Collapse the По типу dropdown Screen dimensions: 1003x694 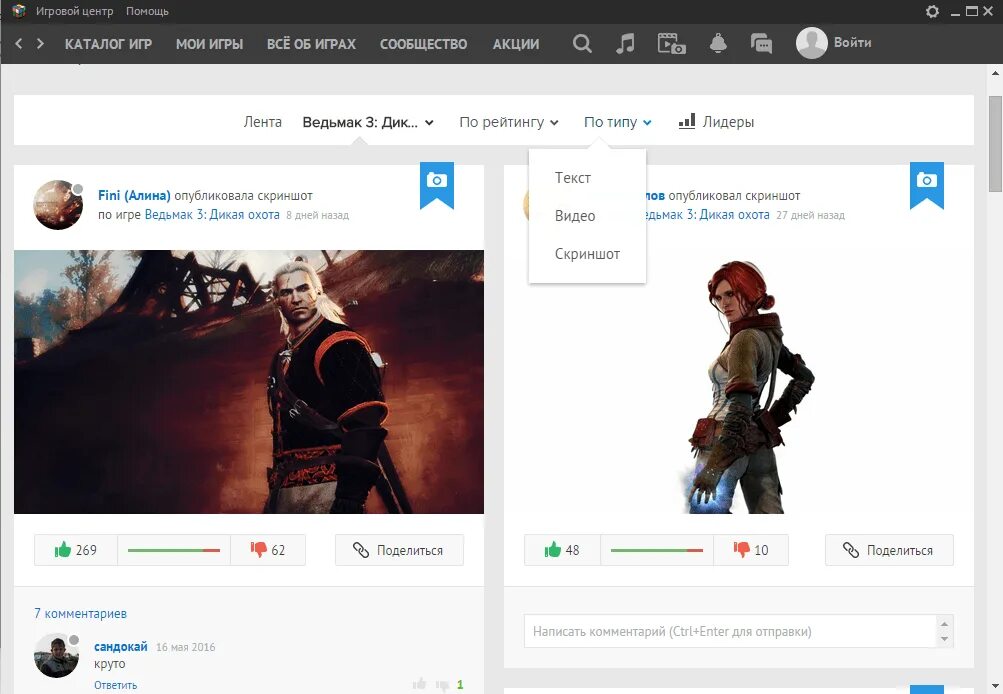pos(617,122)
